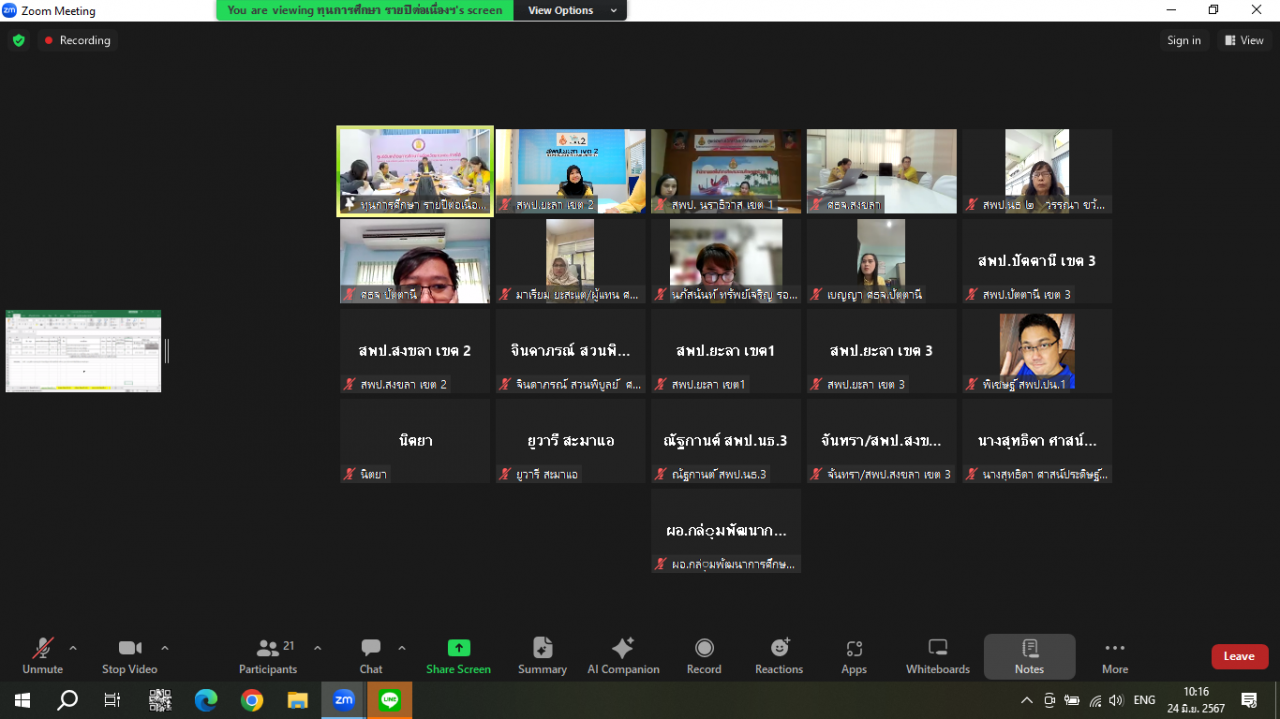This screenshot has height=719, width=1280.
Task: Select the สอจ ปัตตานี video tile
Action: click(415, 261)
